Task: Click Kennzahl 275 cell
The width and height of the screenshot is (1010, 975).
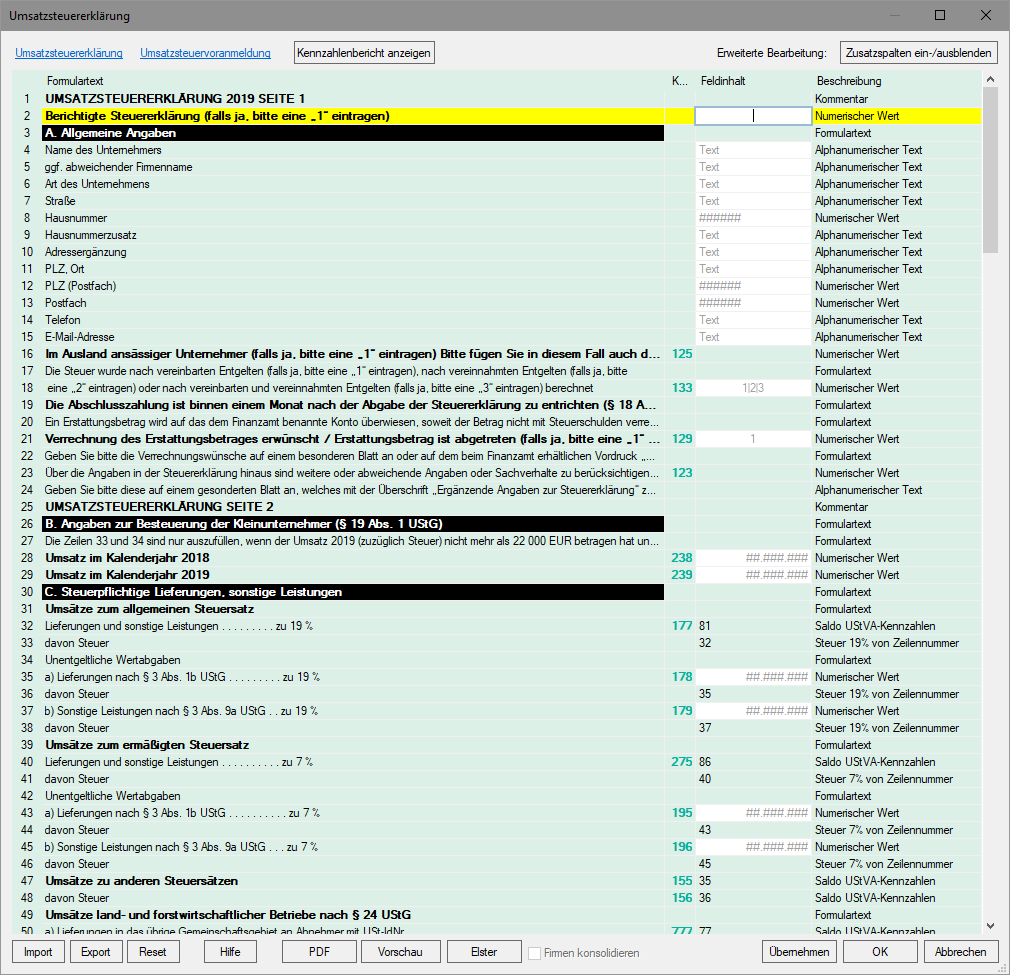Action: [681, 762]
